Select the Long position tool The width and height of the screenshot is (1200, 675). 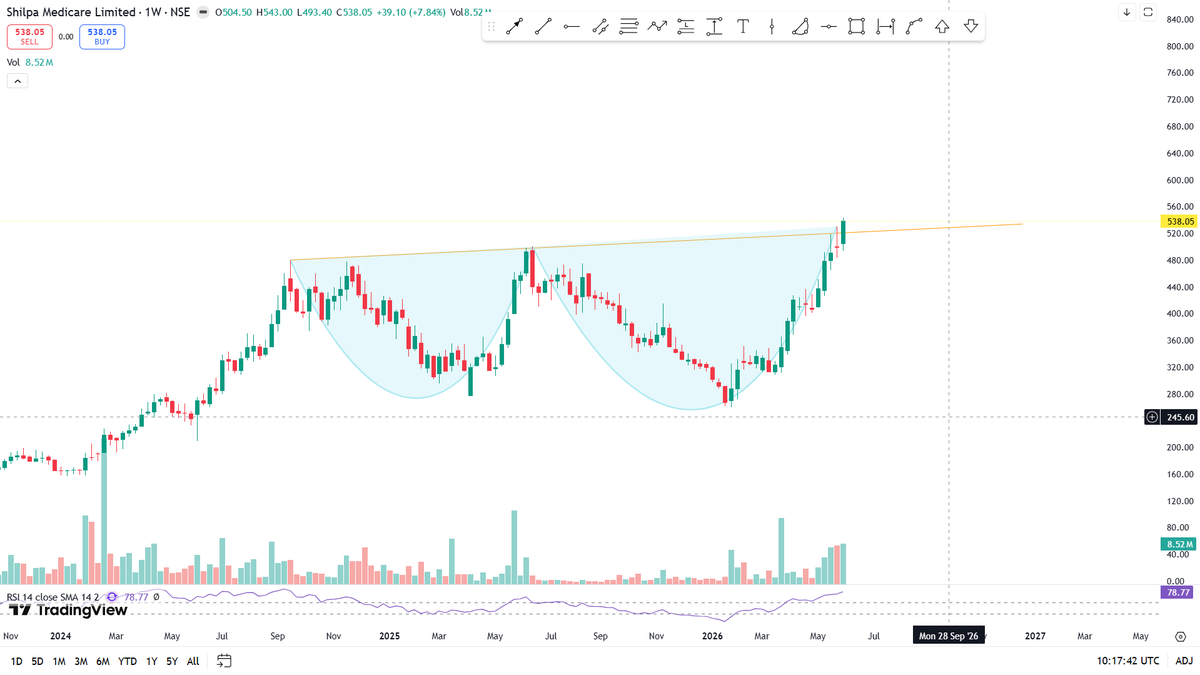tap(686, 27)
